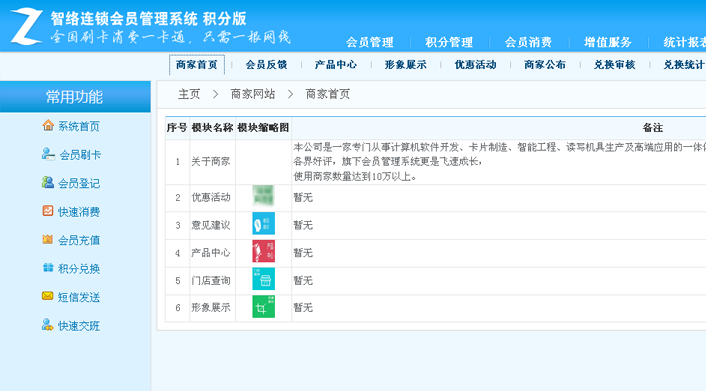Click the card icon beside 会员刷卡
Viewport: 706px width, 391px height.
[x=48, y=154]
